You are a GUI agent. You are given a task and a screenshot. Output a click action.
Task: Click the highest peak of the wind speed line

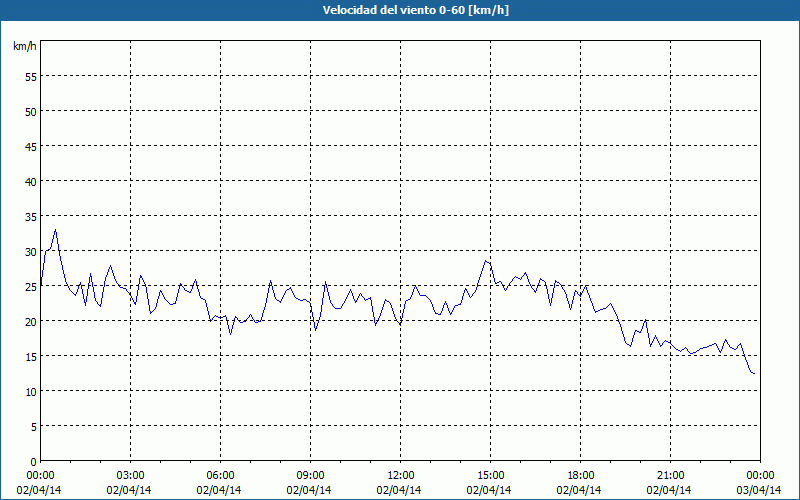pos(56,230)
